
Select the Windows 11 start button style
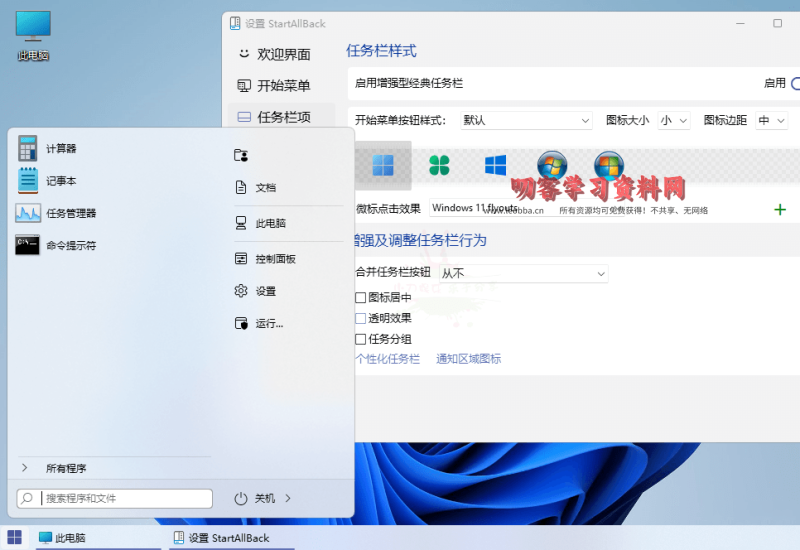pos(383,165)
